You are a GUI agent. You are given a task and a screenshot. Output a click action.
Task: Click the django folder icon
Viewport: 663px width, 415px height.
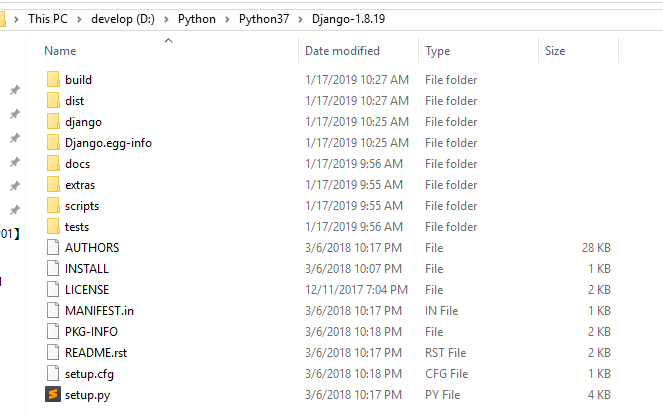pos(53,121)
